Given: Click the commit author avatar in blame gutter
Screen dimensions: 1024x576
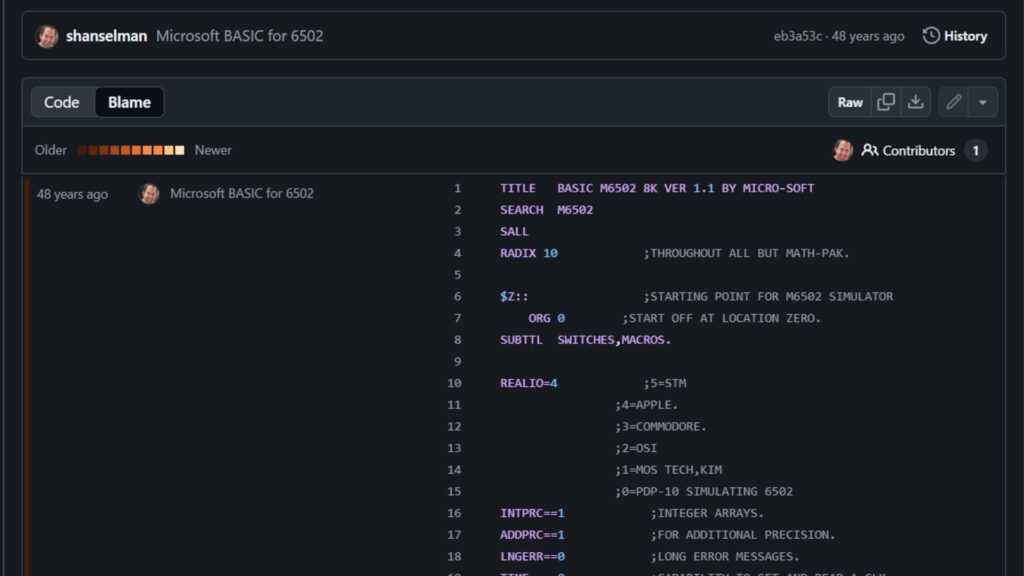Looking at the screenshot, I should tap(148, 194).
